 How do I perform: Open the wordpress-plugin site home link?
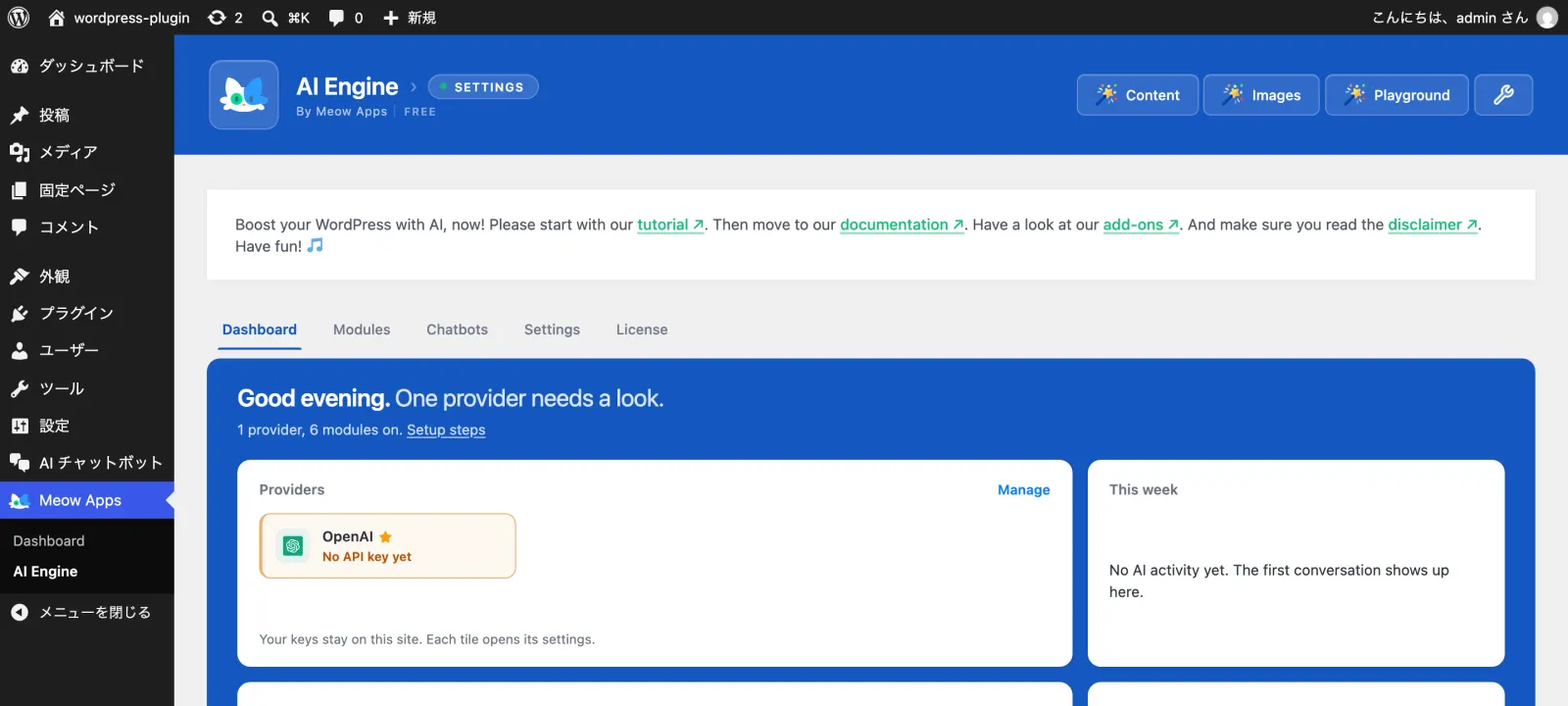[x=119, y=18]
